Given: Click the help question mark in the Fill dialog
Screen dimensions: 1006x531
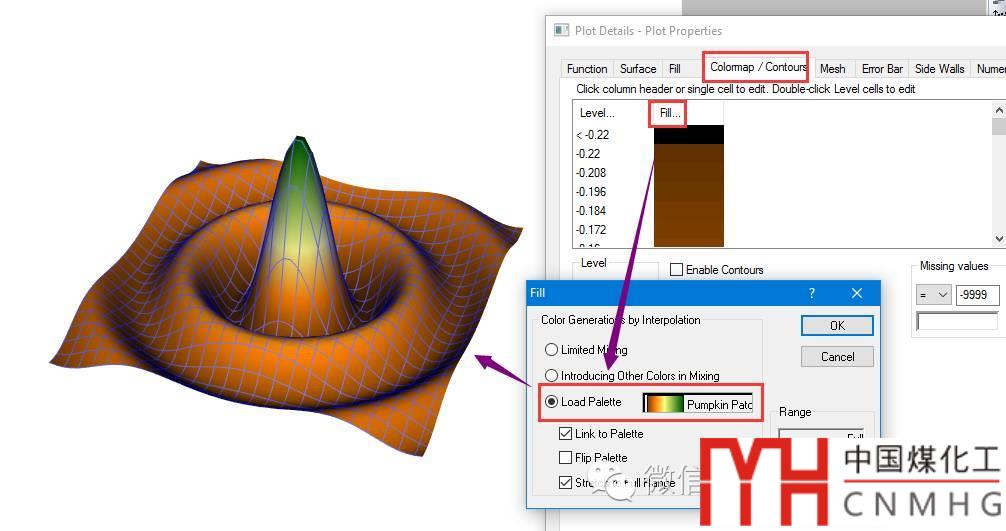Looking at the screenshot, I should point(812,293).
